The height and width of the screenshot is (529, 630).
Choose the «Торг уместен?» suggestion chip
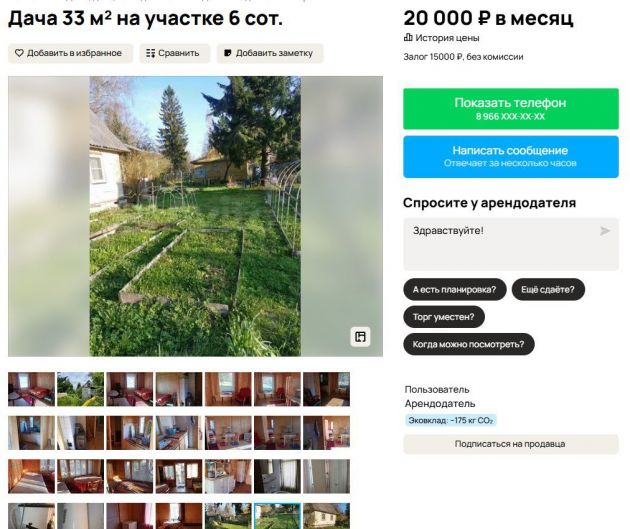pos(444,317)
